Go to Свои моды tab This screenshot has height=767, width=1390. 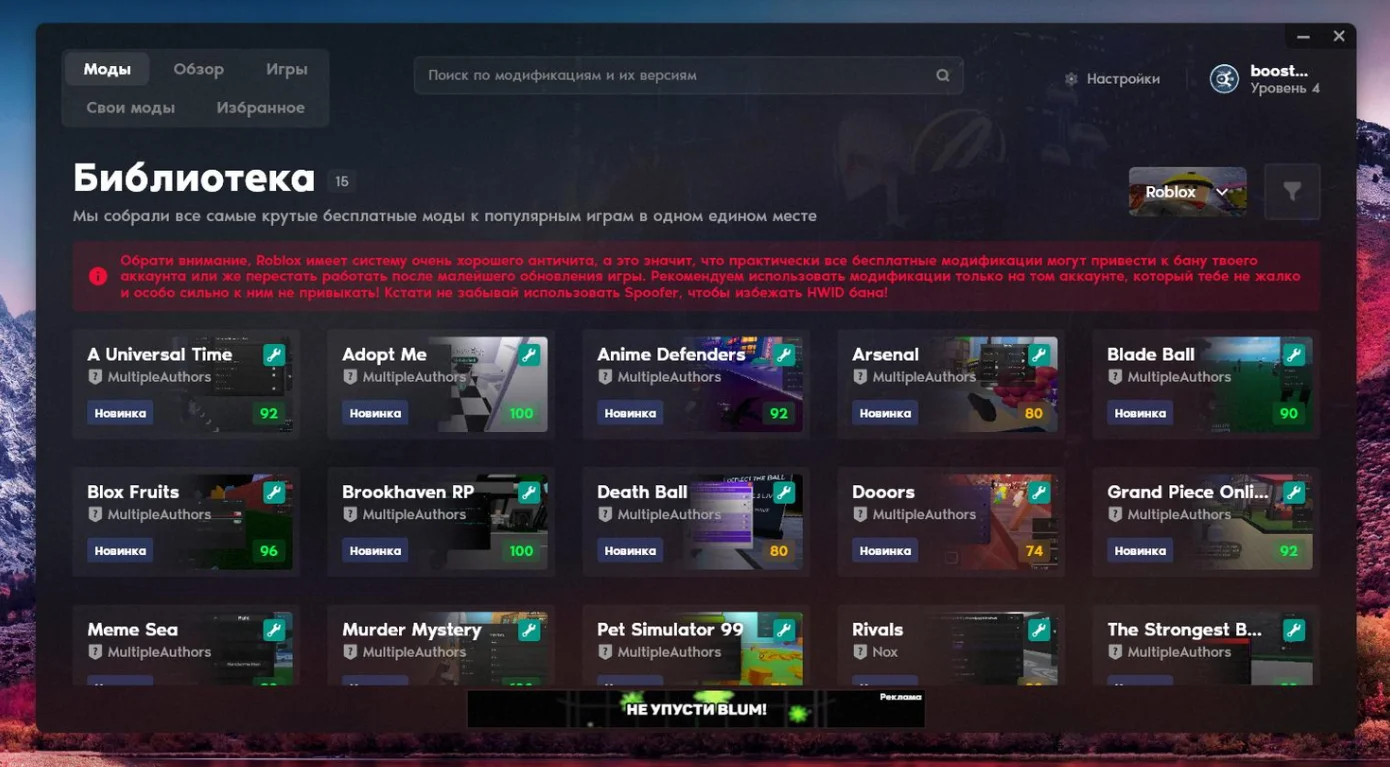point(130,108)
